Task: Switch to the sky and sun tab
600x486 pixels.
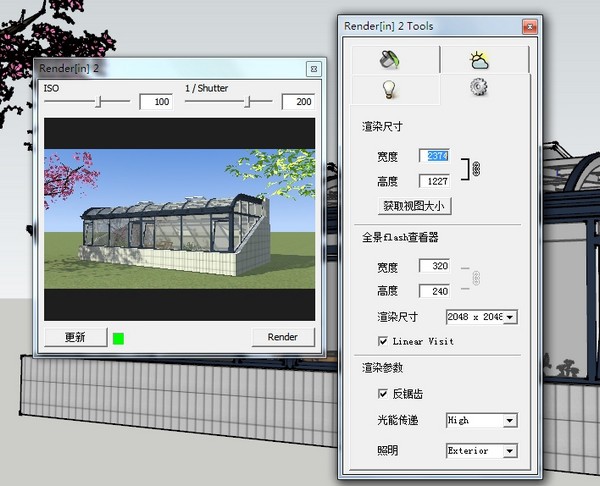Action: [x=479, y=60]
